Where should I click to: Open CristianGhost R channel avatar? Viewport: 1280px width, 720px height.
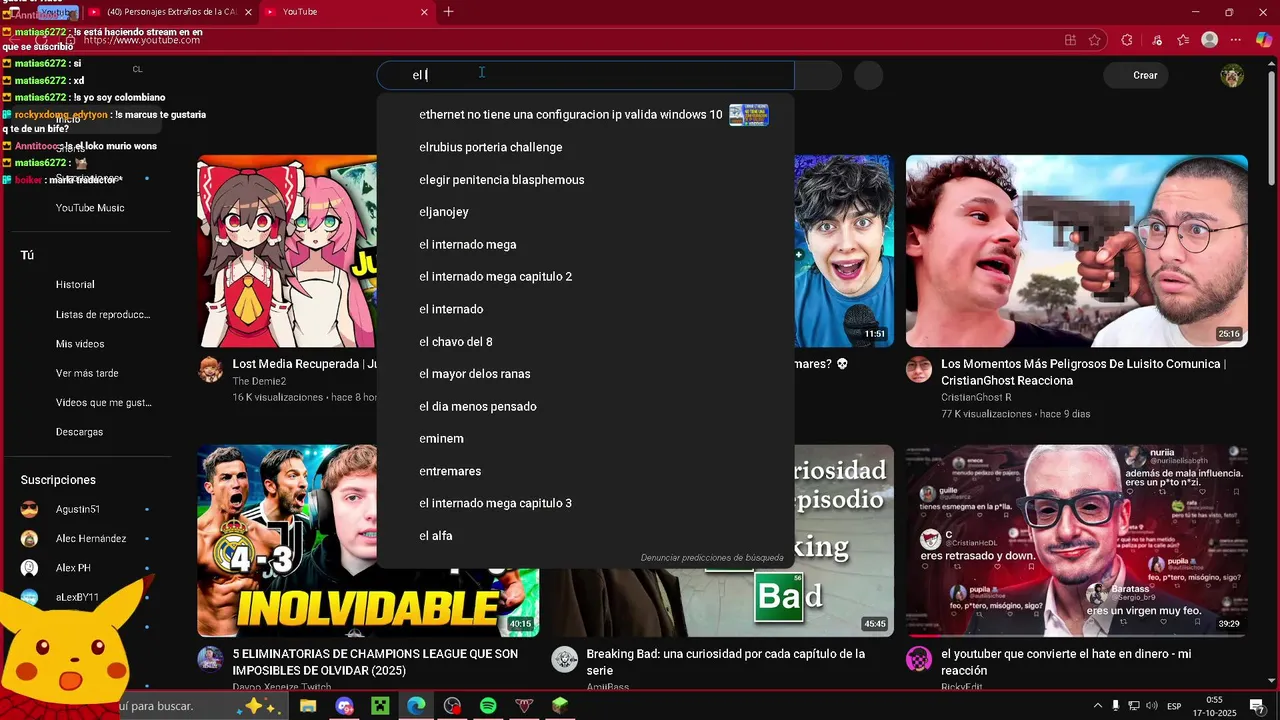[919, 369]
